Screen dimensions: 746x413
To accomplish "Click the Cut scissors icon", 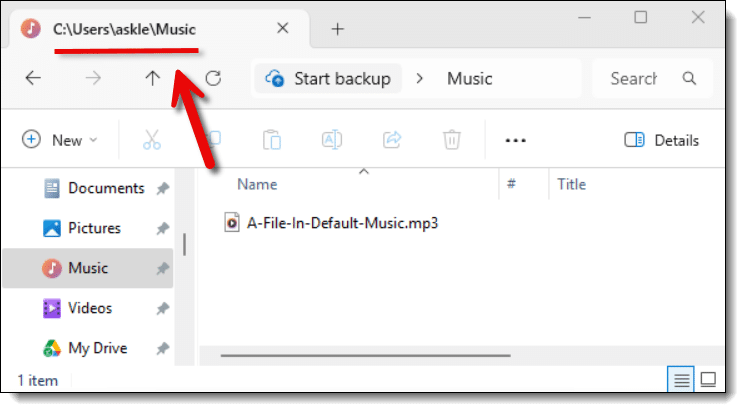I will tap(152, 140).
